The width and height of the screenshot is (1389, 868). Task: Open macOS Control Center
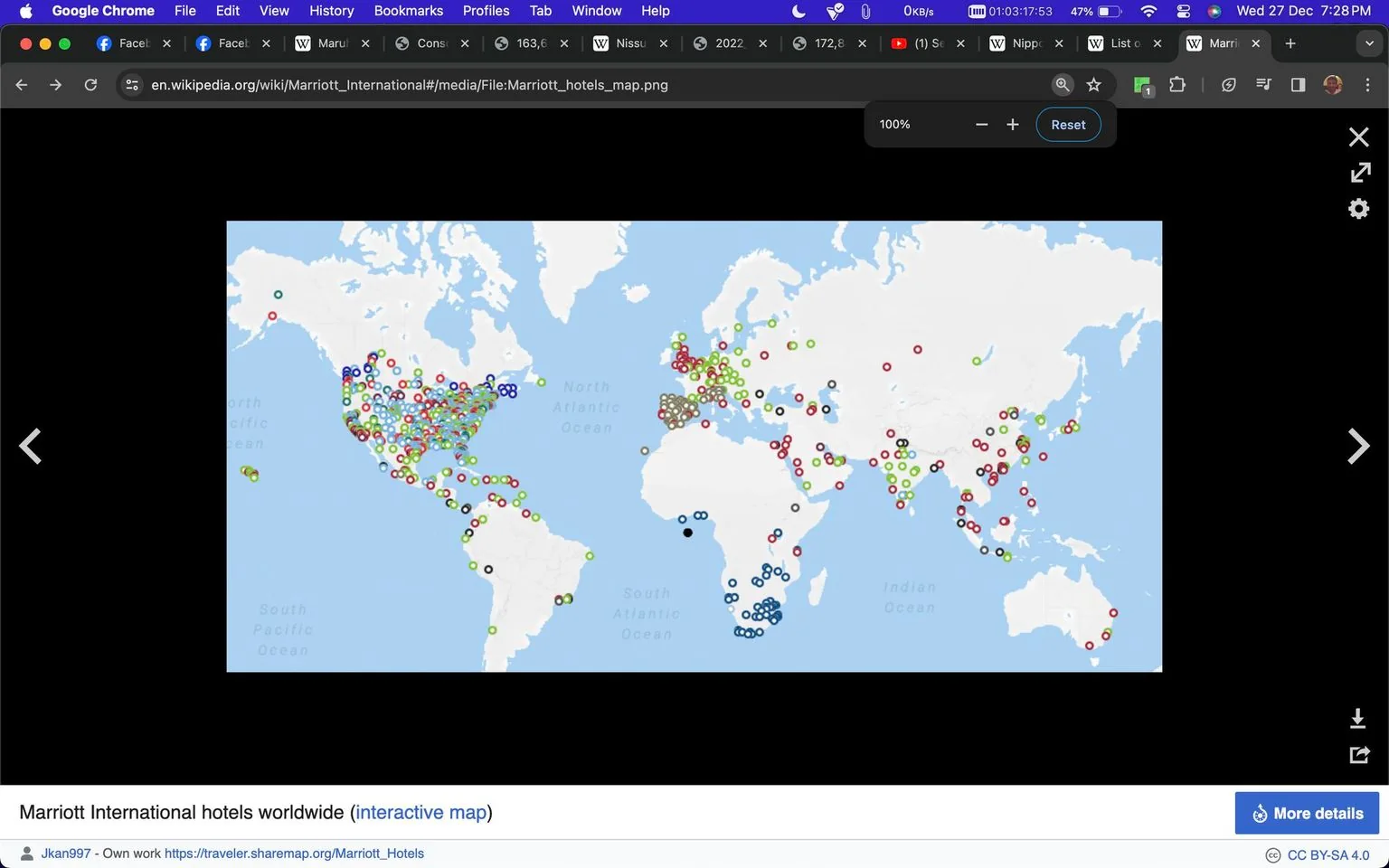point(1183,11)
